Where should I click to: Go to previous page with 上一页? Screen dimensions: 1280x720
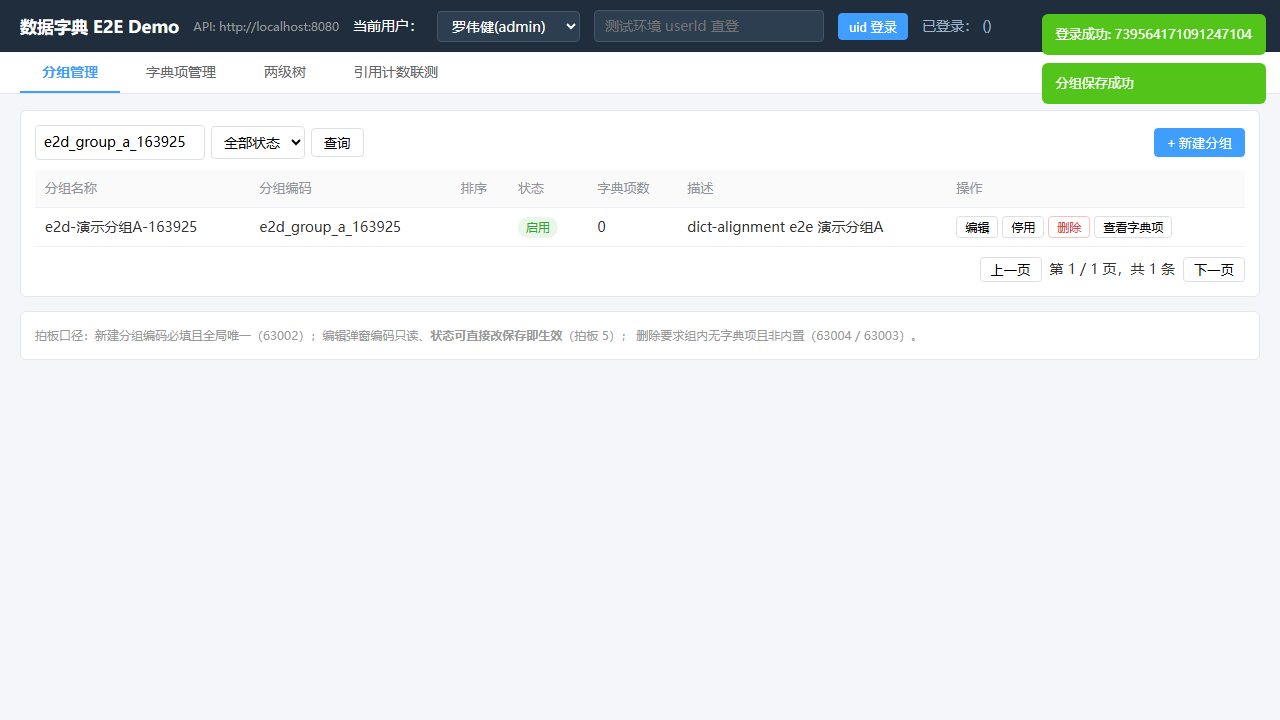1011,270
